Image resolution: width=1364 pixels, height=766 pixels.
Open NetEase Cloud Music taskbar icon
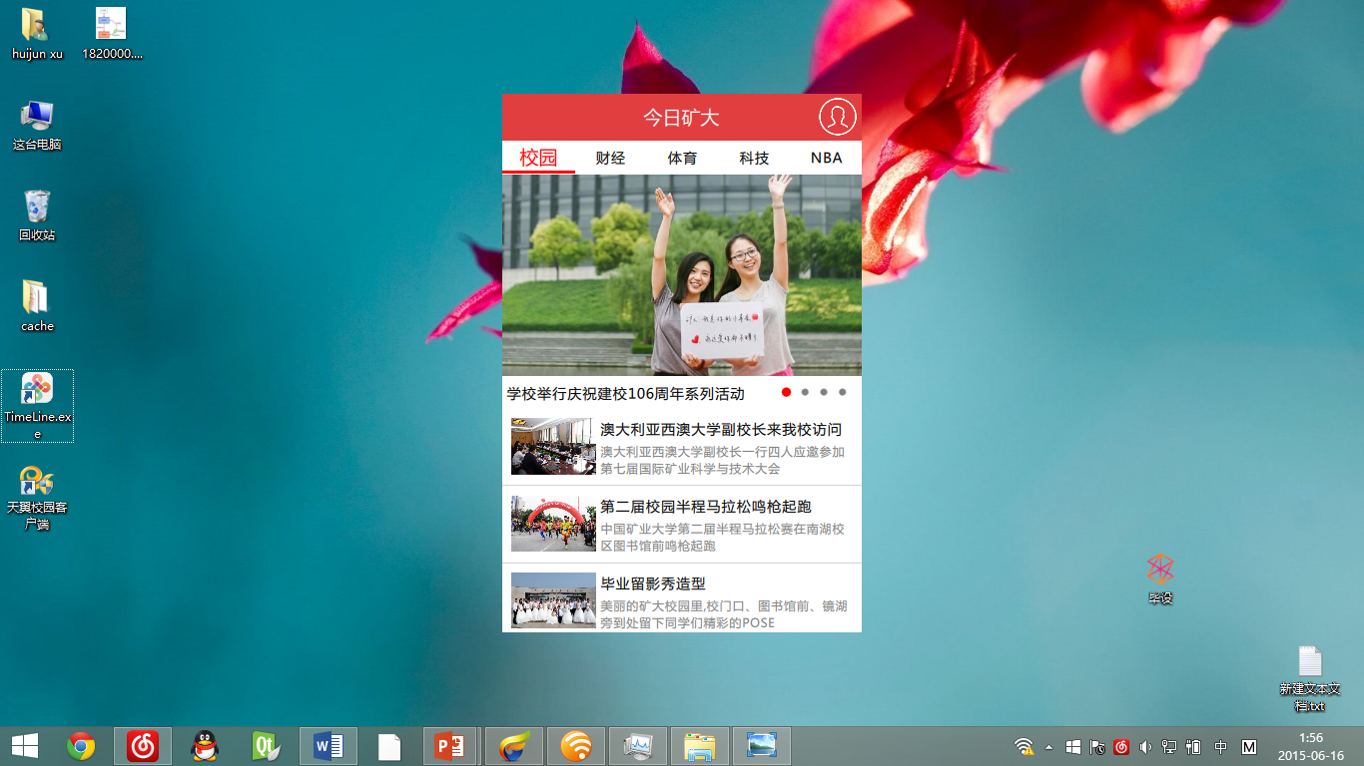click(x=143, y=746)
